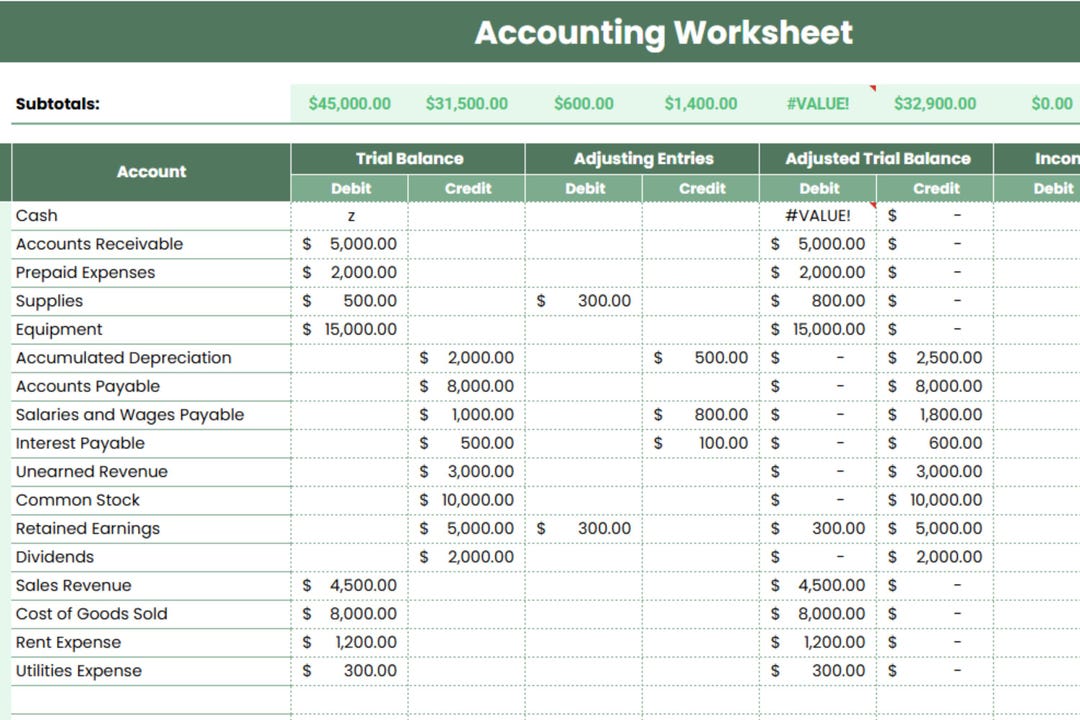Select the $45,000.00 subtotal cell
This screenshot has width=1080, height=720.
(349, 103)
